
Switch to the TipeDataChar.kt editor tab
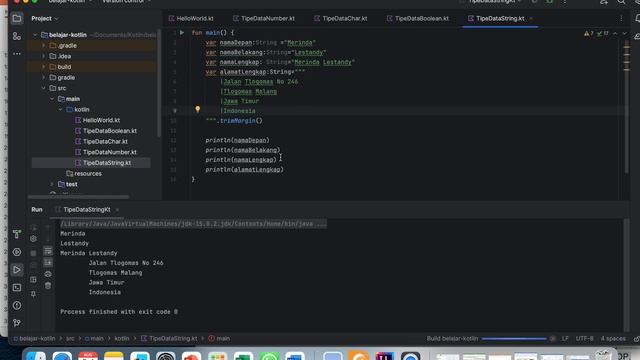341,18
